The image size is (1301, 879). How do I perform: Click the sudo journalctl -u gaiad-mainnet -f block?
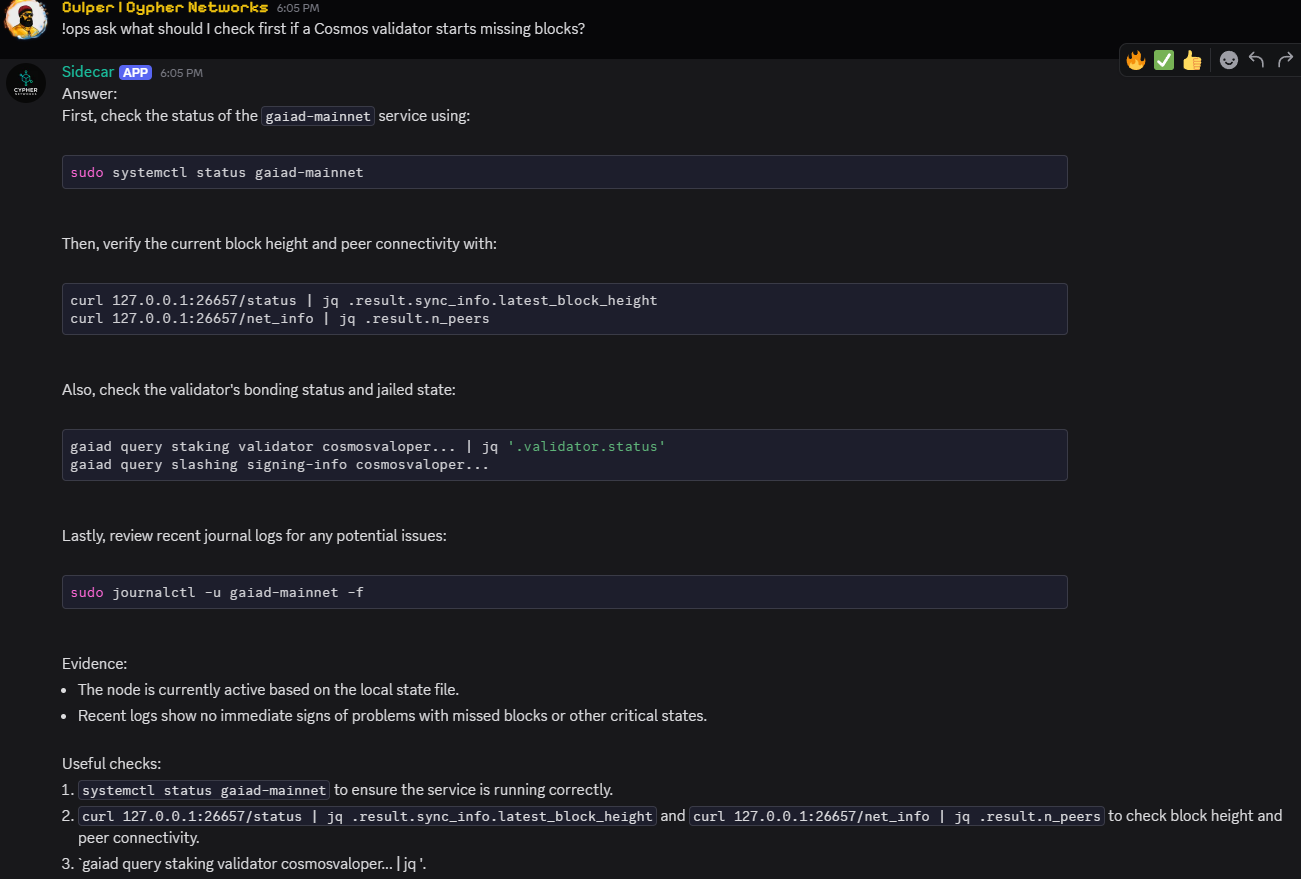point(564,592)
